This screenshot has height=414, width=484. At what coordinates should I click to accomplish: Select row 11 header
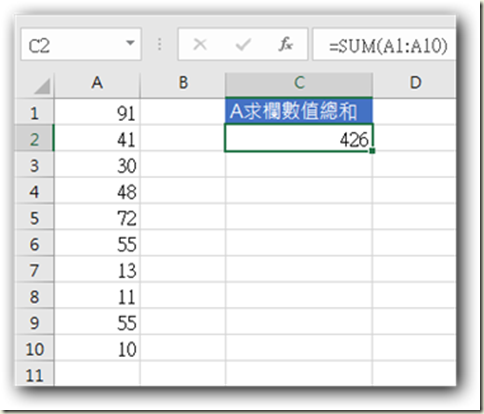pos(34,374)
